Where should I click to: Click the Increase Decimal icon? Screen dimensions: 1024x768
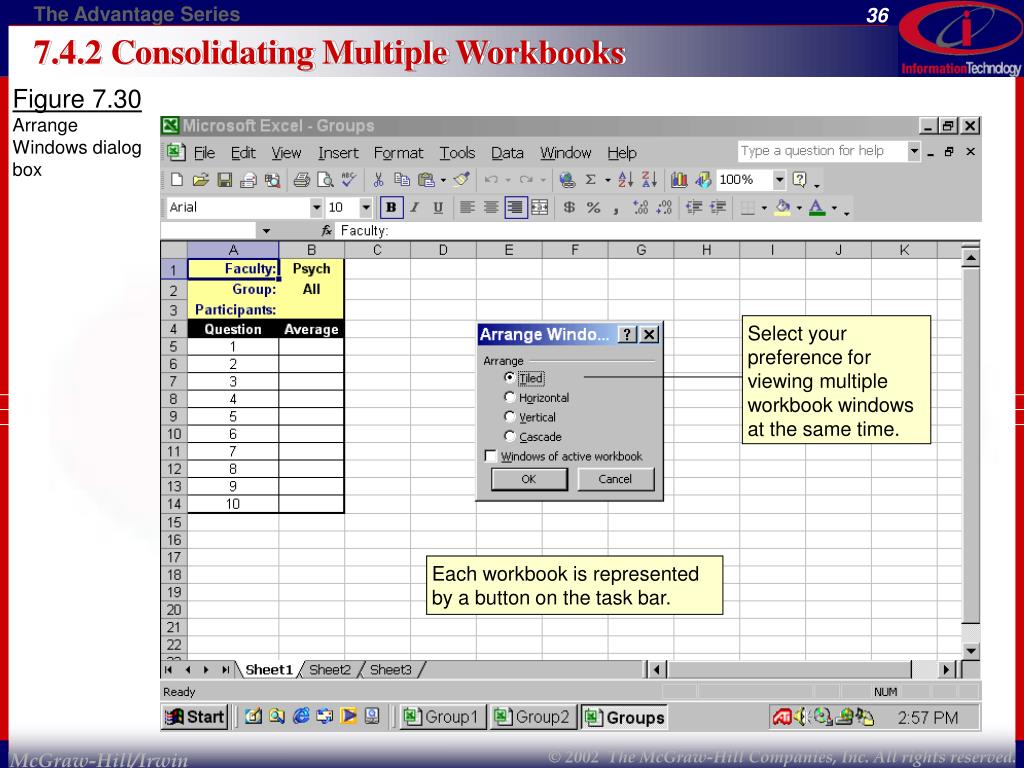click(x=641, y=208)
